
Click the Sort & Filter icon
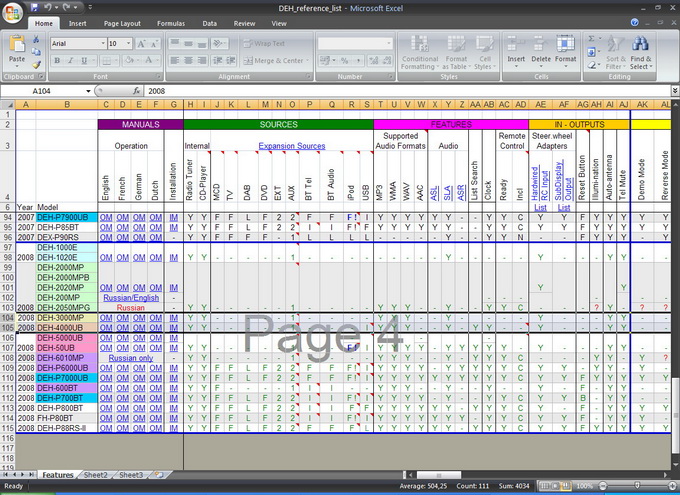[x=615, y=46]
